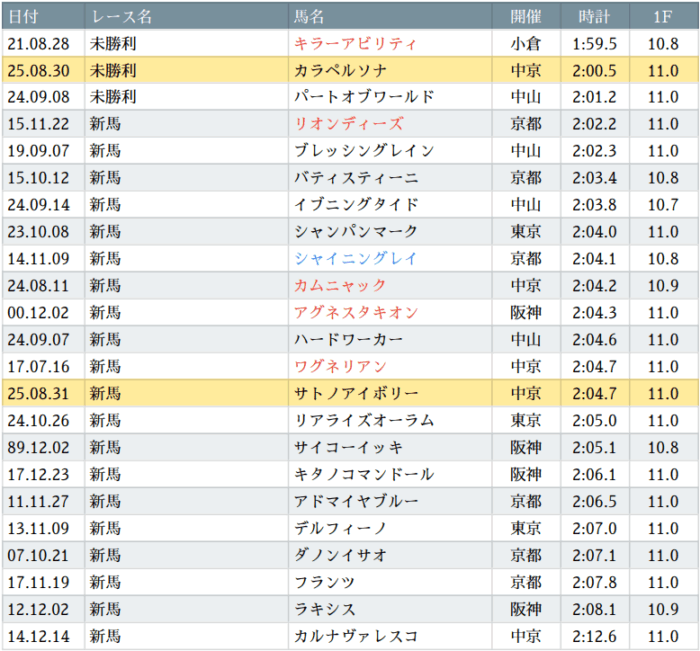
Task: Click the カルナヴァレスコ horse name
Action: [356, 636]
